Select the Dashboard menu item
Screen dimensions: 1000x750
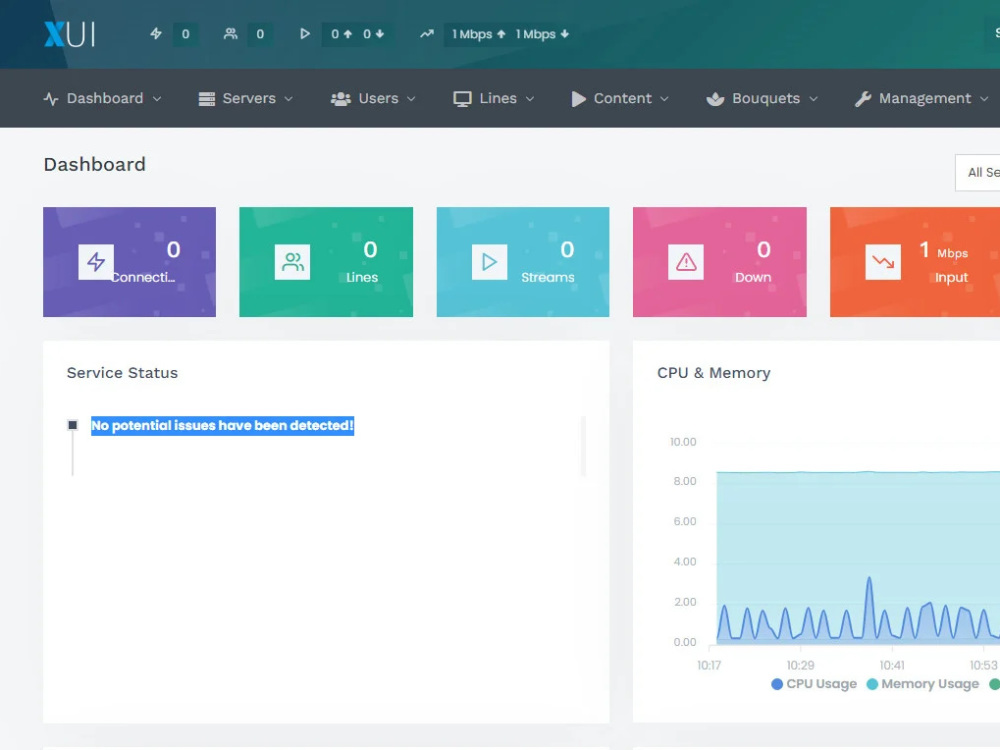pyautogui.click(x=103, y=98)
